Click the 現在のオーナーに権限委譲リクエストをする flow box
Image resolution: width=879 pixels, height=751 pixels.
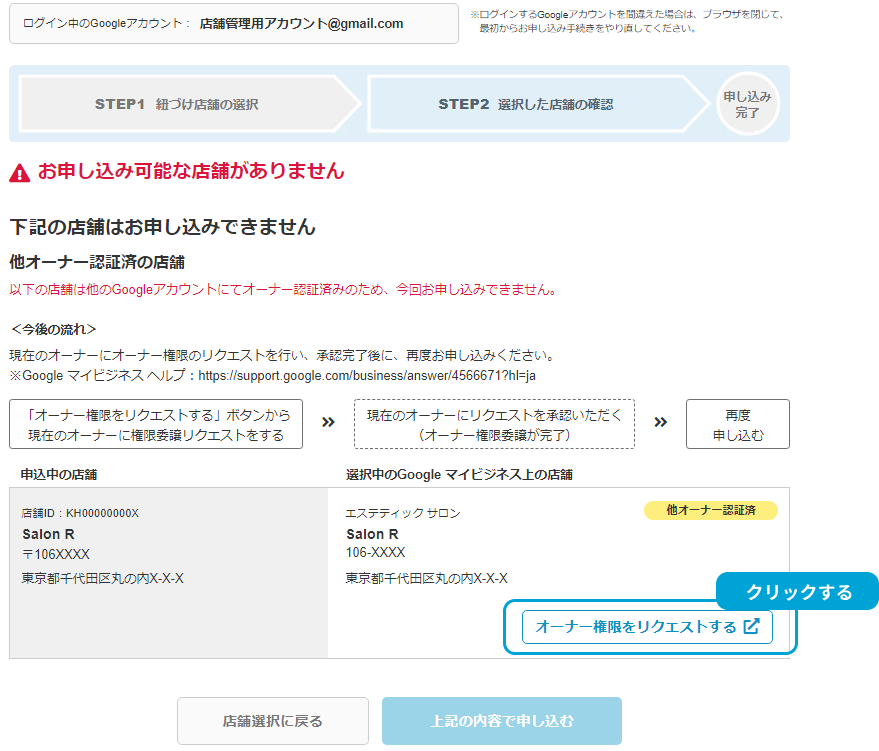point(156,424)
